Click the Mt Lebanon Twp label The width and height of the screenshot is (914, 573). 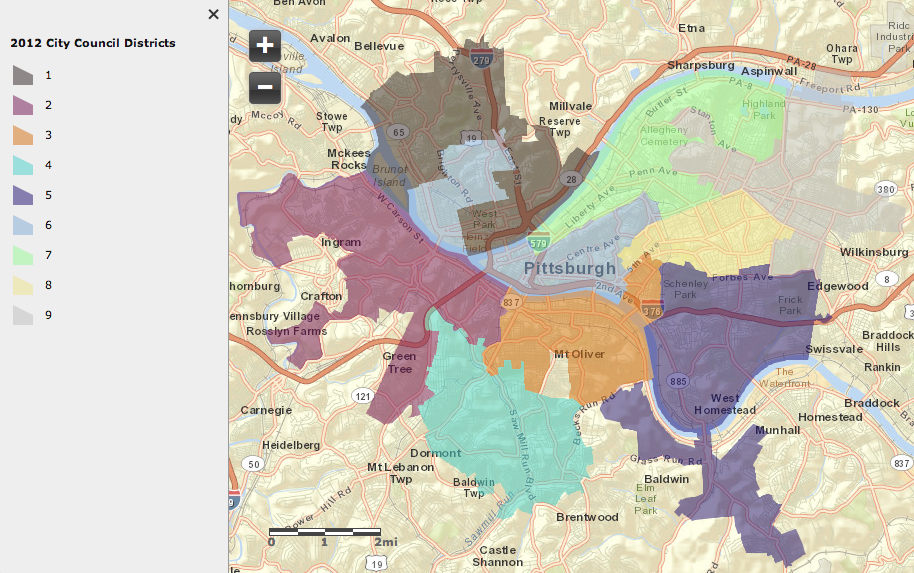(400, 473)
